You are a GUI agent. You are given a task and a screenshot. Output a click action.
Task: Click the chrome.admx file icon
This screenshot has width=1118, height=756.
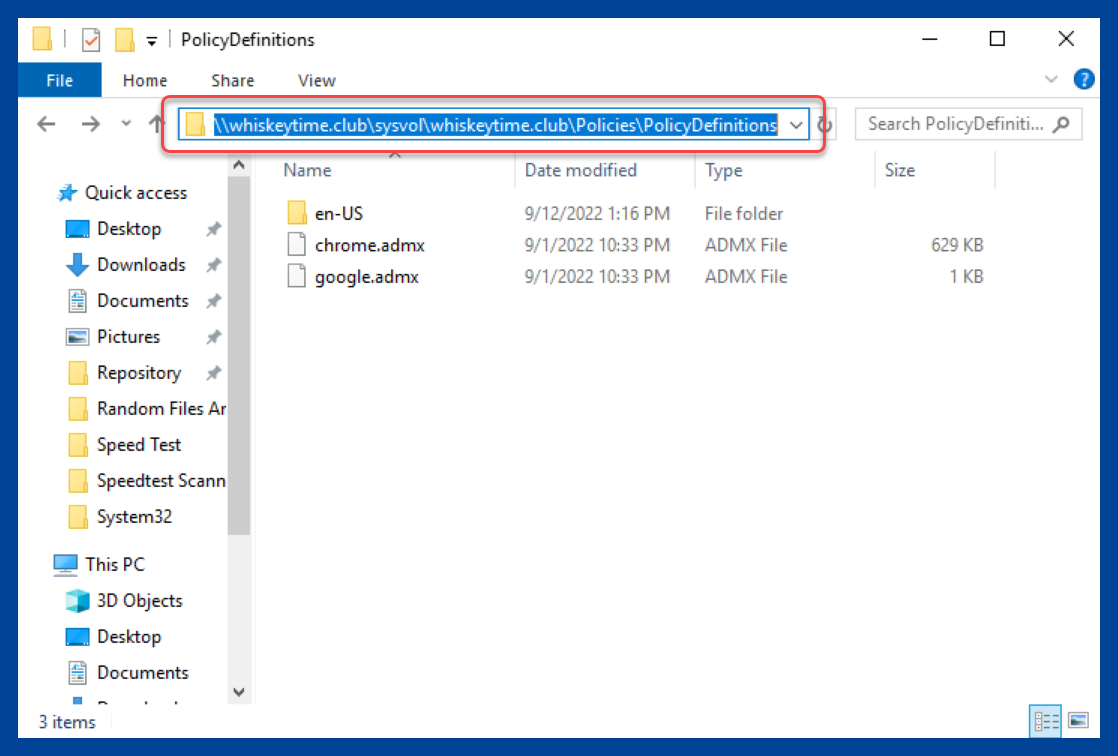(x=297, y=245)
